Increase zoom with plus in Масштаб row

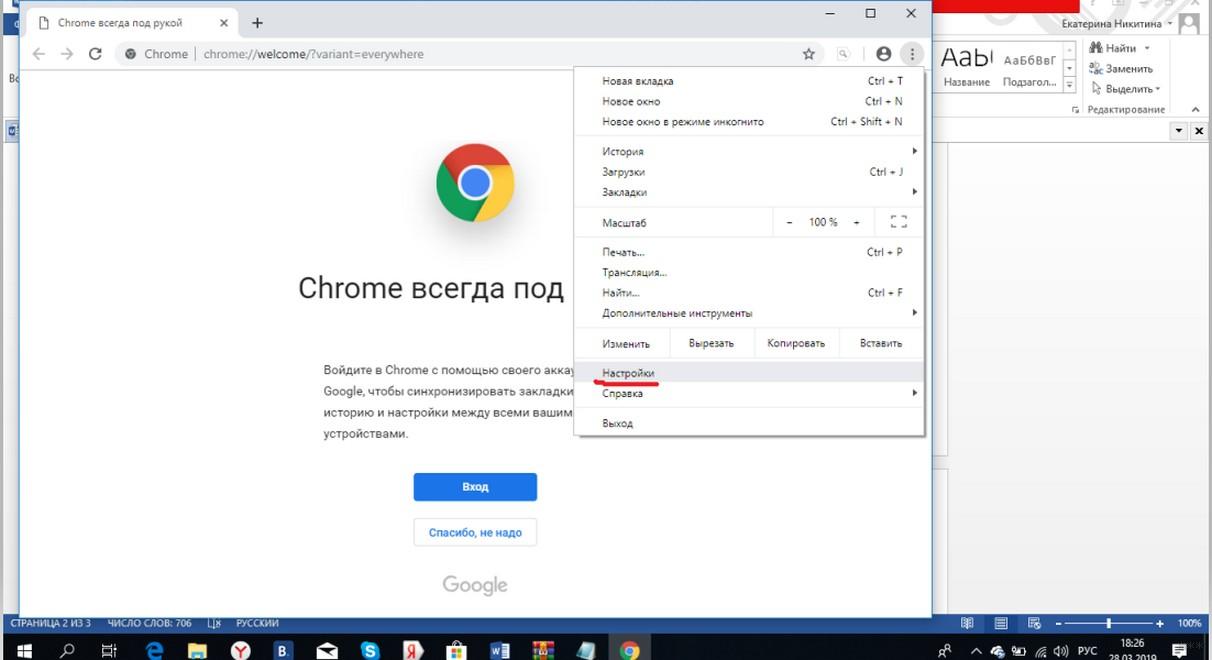tap(856, 222)
